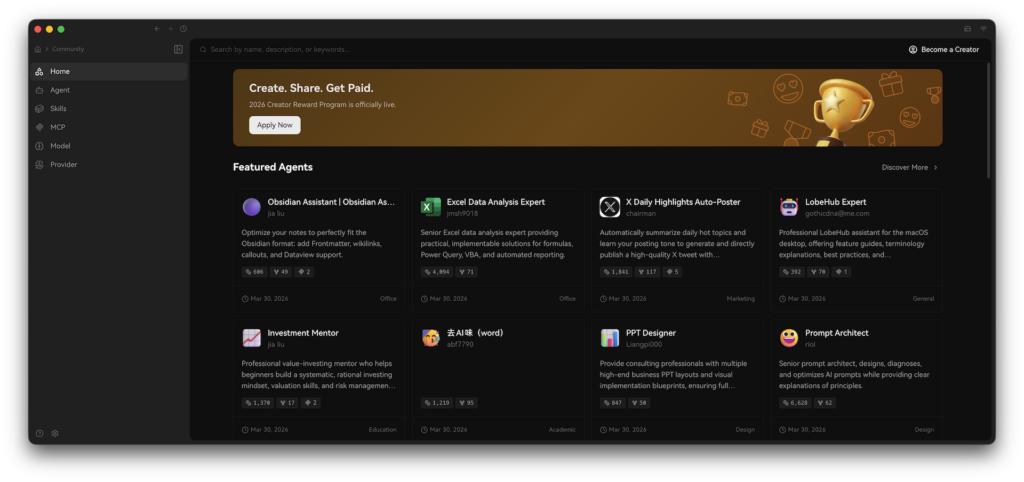Select the Home item in sidebar
1024x482 pixels.
(x=60, y=71)
